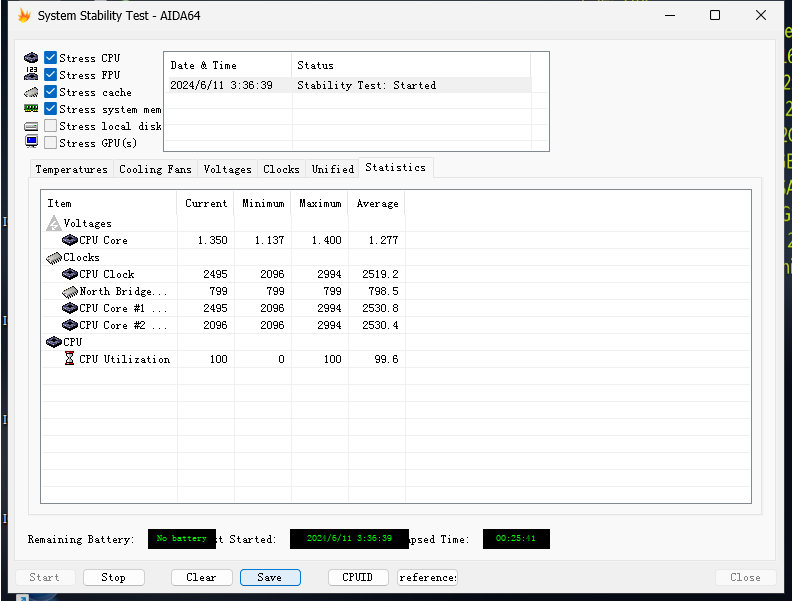Click CPU Core #1 average 2530.8
Screen dimensions: 792x601
click(380, 308)
